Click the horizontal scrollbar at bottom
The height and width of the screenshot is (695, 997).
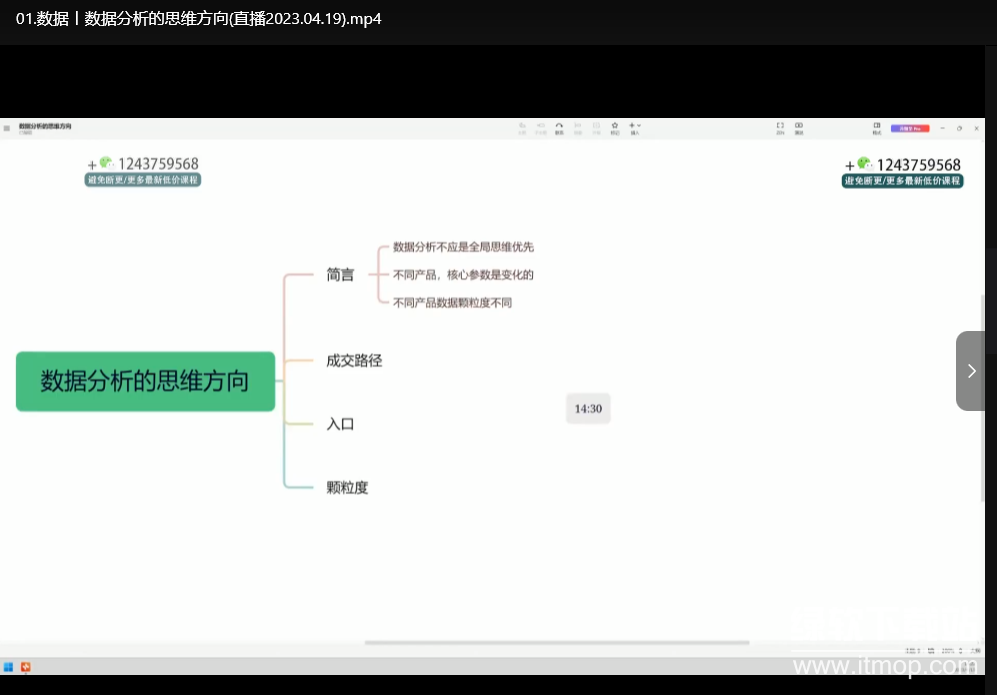(x=556, y=643)
